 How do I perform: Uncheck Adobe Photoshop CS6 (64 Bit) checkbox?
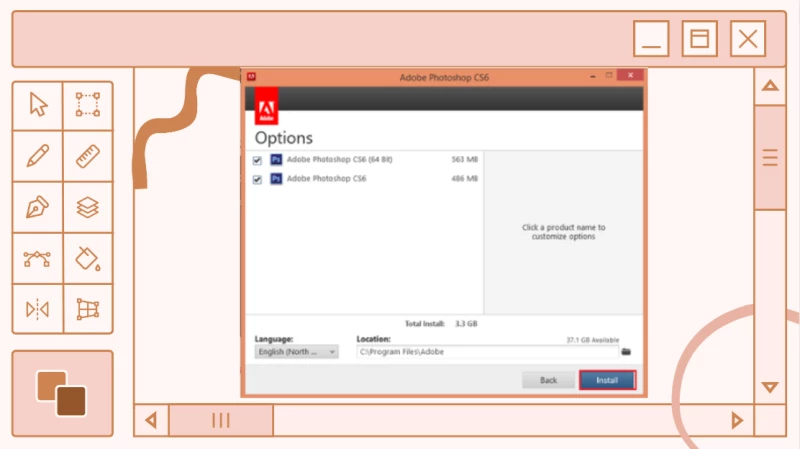coord(258,159)
